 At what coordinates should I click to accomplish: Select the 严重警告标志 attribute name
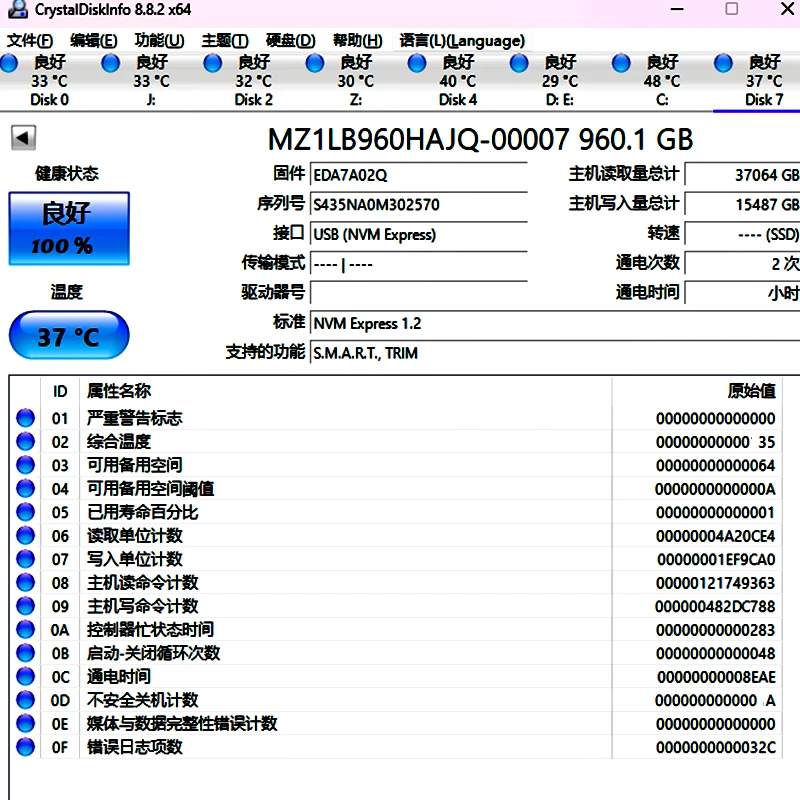pos(135,418)
